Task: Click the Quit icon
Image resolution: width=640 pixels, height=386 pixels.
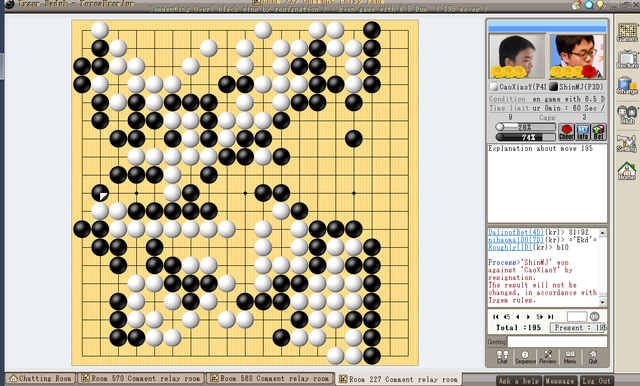Action: (x=593, y=357)
